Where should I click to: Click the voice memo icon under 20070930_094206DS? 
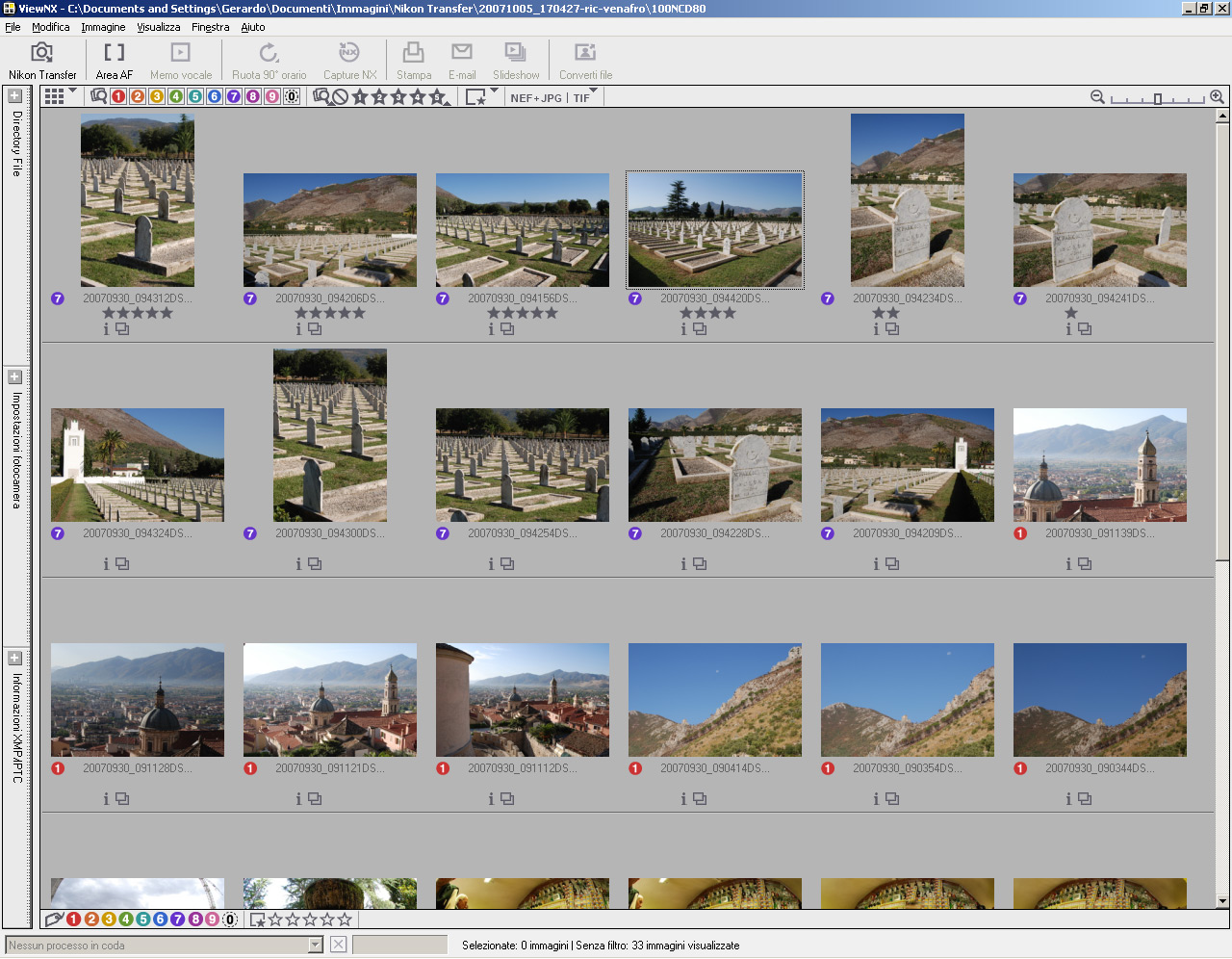(315, 329)
